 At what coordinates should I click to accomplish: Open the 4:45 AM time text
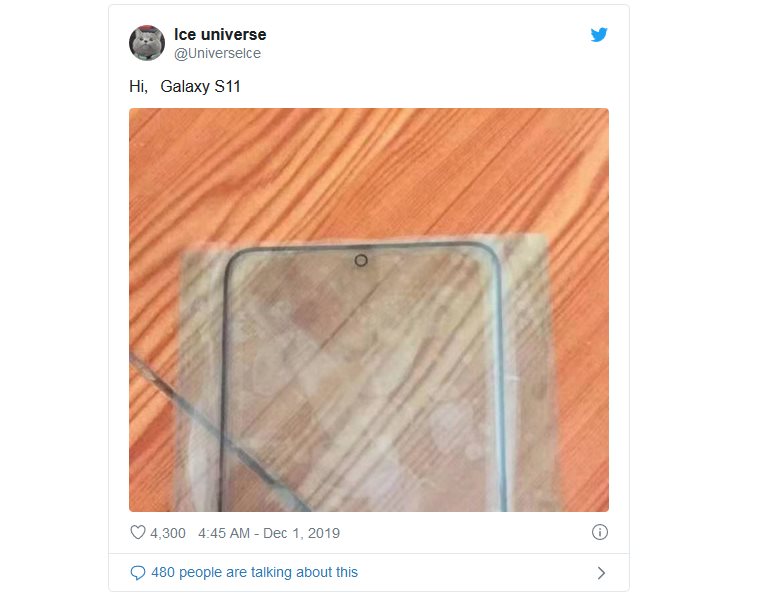[224, 533]
